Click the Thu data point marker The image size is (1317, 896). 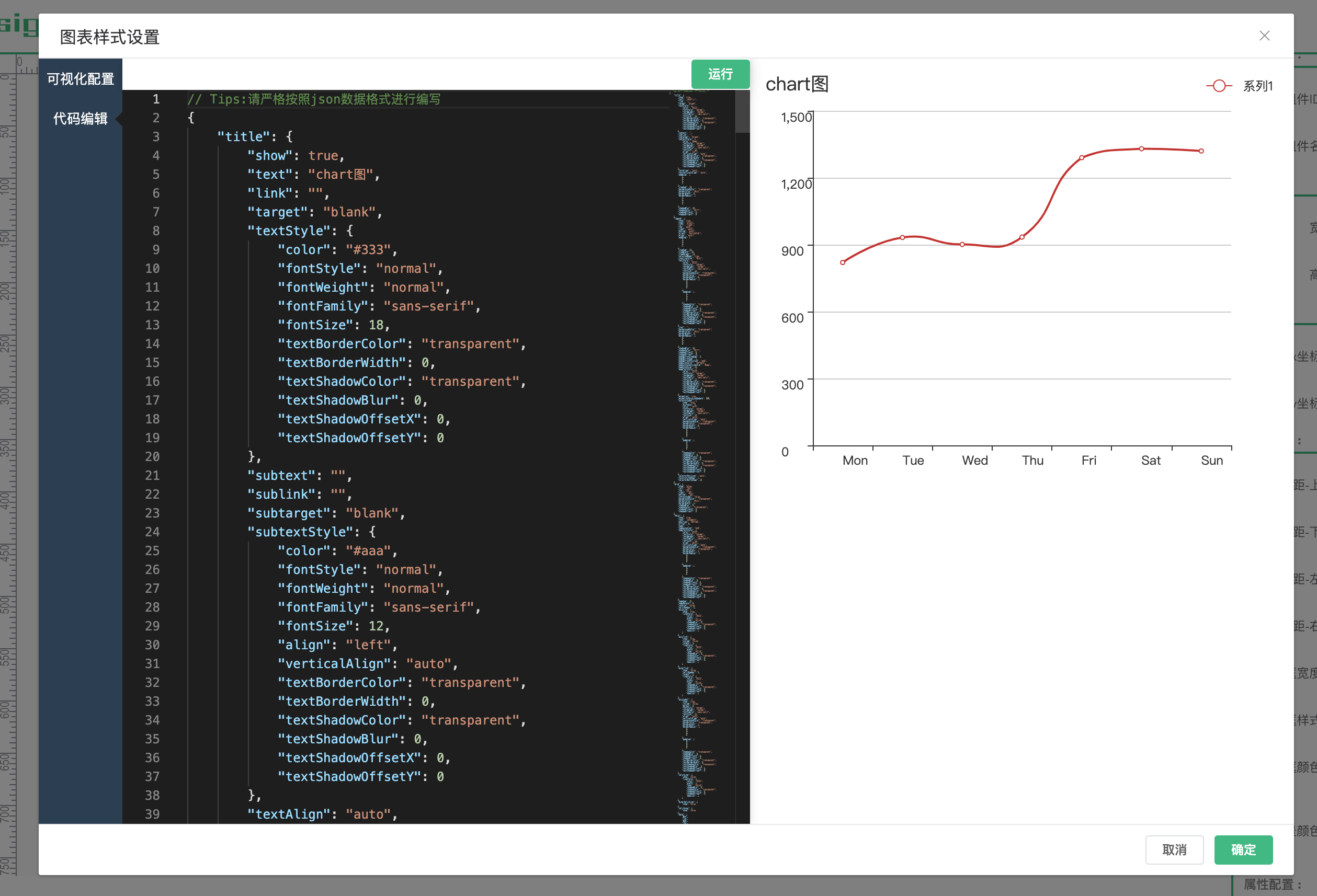[x=1022, y=237]
